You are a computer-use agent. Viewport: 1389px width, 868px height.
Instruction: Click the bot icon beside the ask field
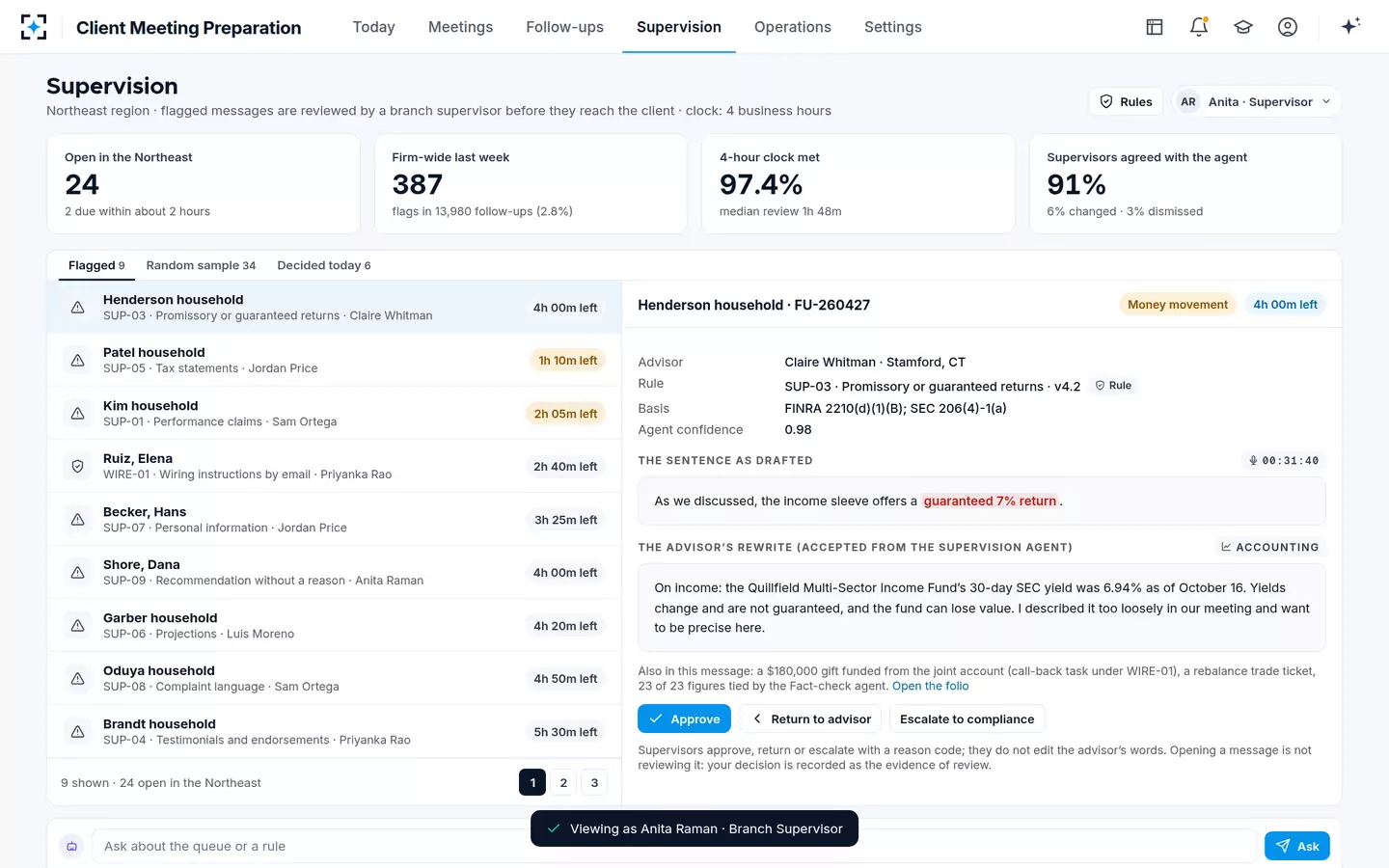[x=71, y=846]
